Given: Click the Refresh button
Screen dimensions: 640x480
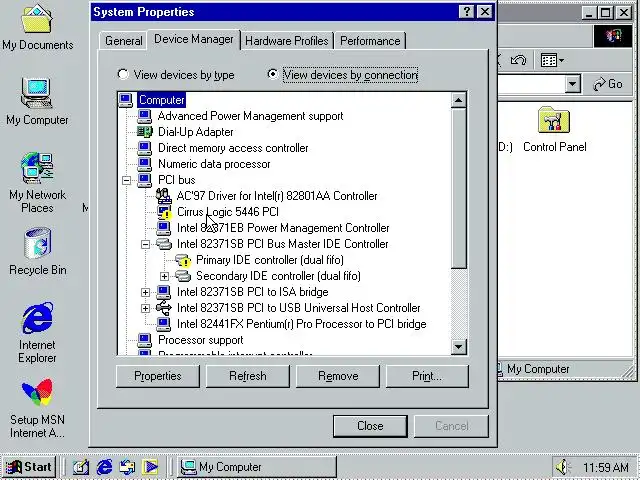Looking at the screenshot, I should coord(248,376).
